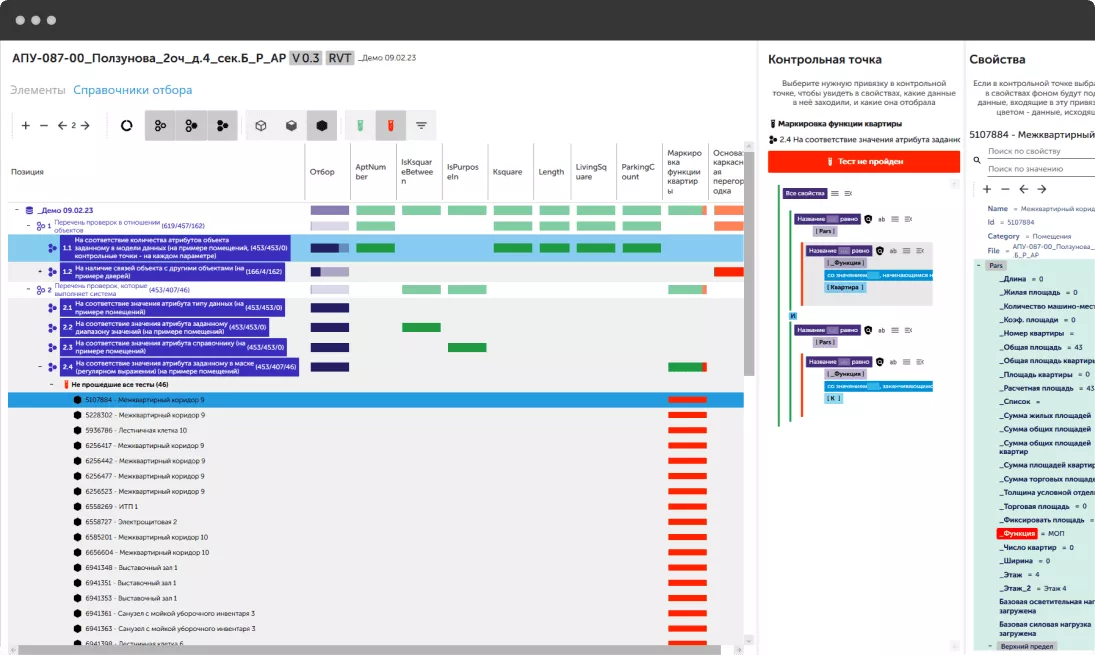Collapse the Pars group in properties
The height and width of the screenshot is (655, 1095).
(979, 266)
